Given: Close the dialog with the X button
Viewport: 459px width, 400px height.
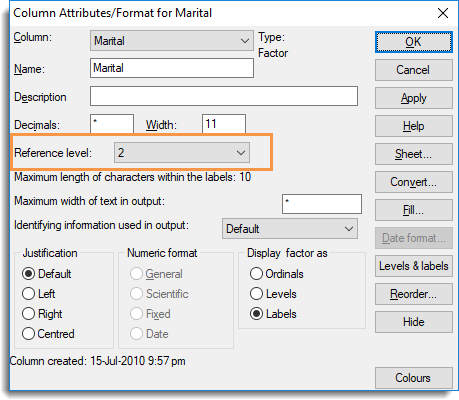Looking at the screenshot, I should pyautogui.click(x=443, y=13).
